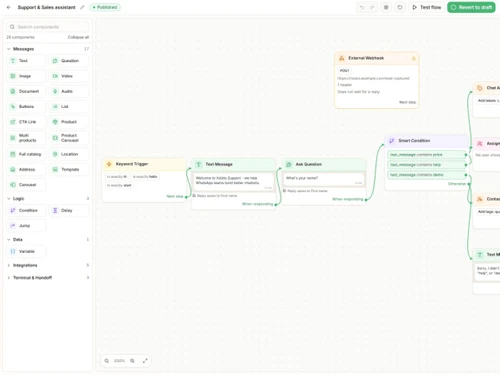
Task: Click the zoom out magnifier icon
Action: 107,361
